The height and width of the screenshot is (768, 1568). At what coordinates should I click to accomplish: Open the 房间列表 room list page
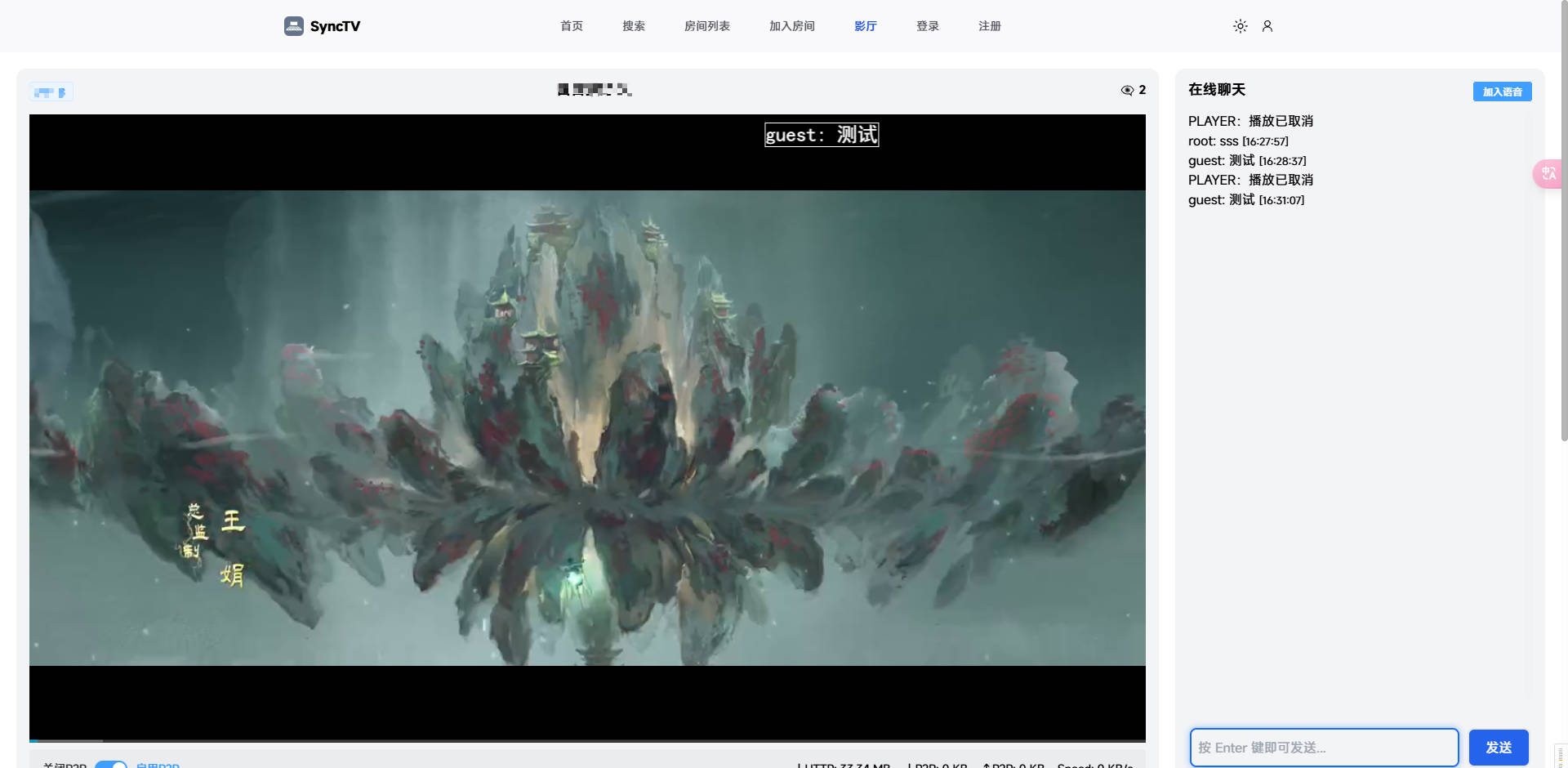pyautogui.click(x=706, y=26)
